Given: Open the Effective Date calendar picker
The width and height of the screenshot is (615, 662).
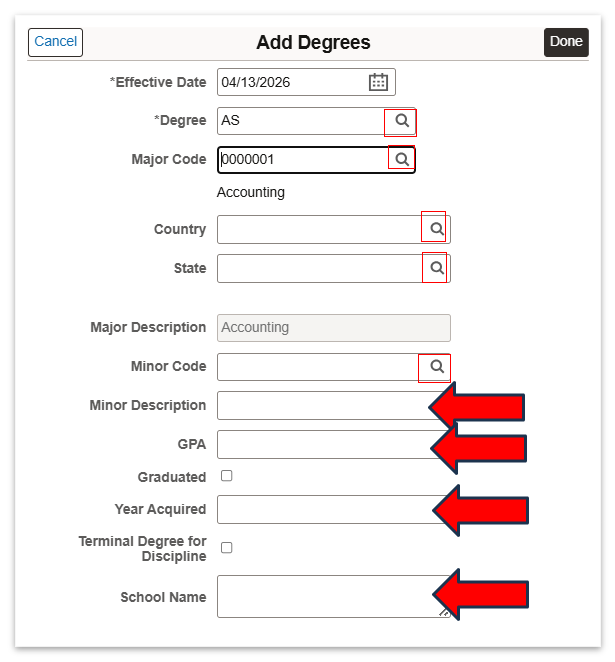Looking at the screenshot, I should pyautogui.click(x=378, y=82).
